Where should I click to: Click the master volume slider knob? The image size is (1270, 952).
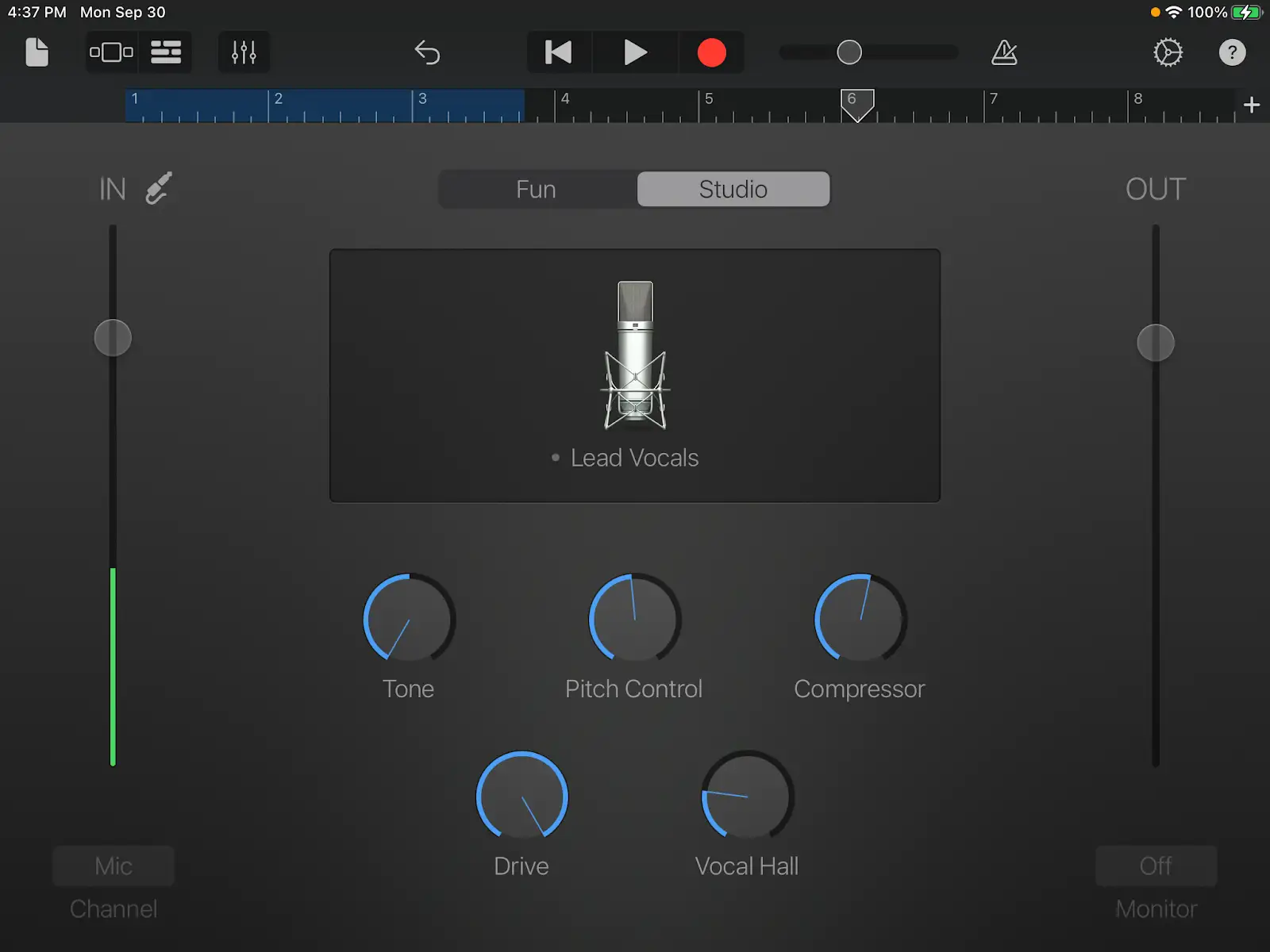tap(849, 52)
